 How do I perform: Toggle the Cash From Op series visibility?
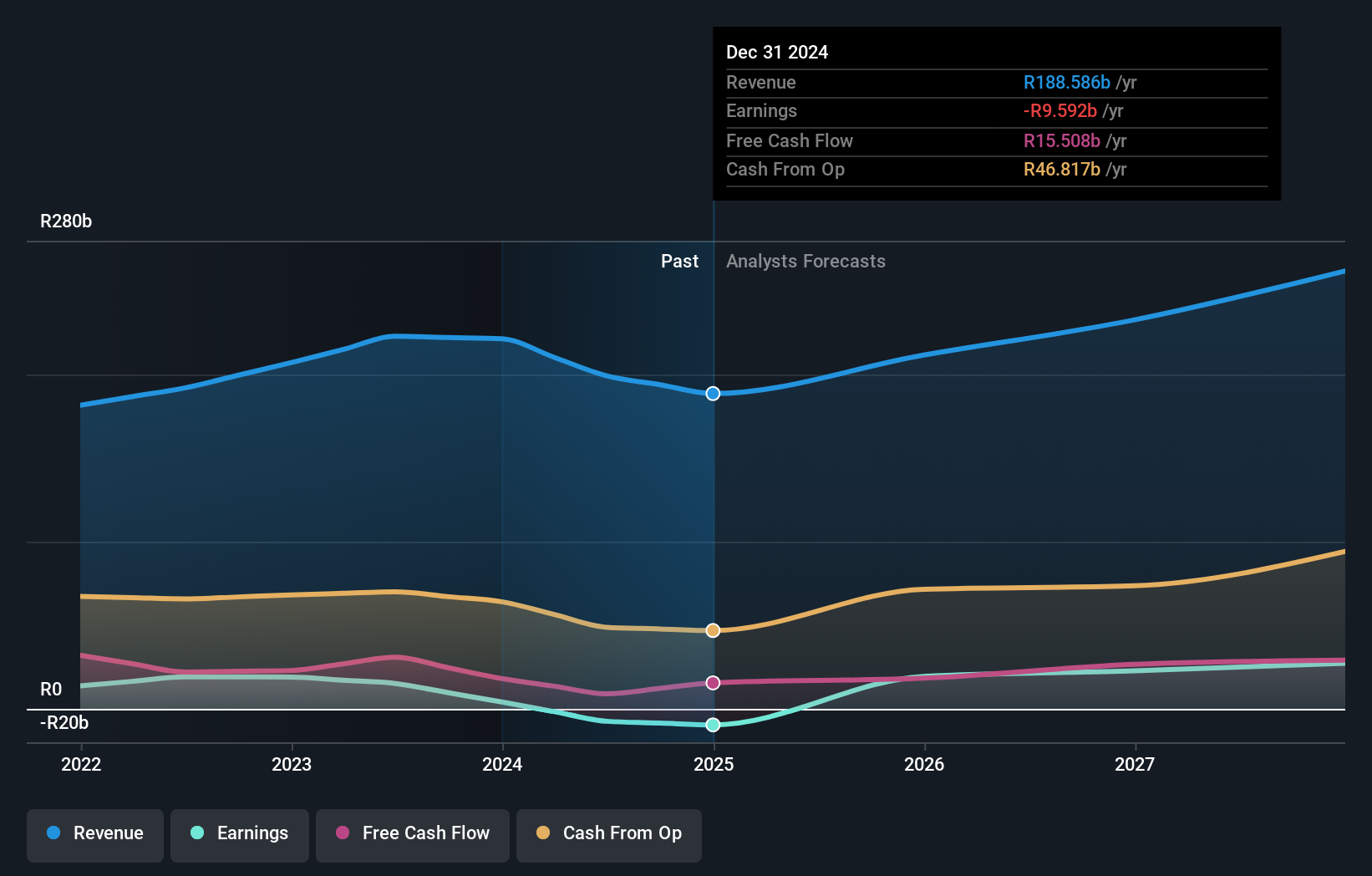point(608,833)
